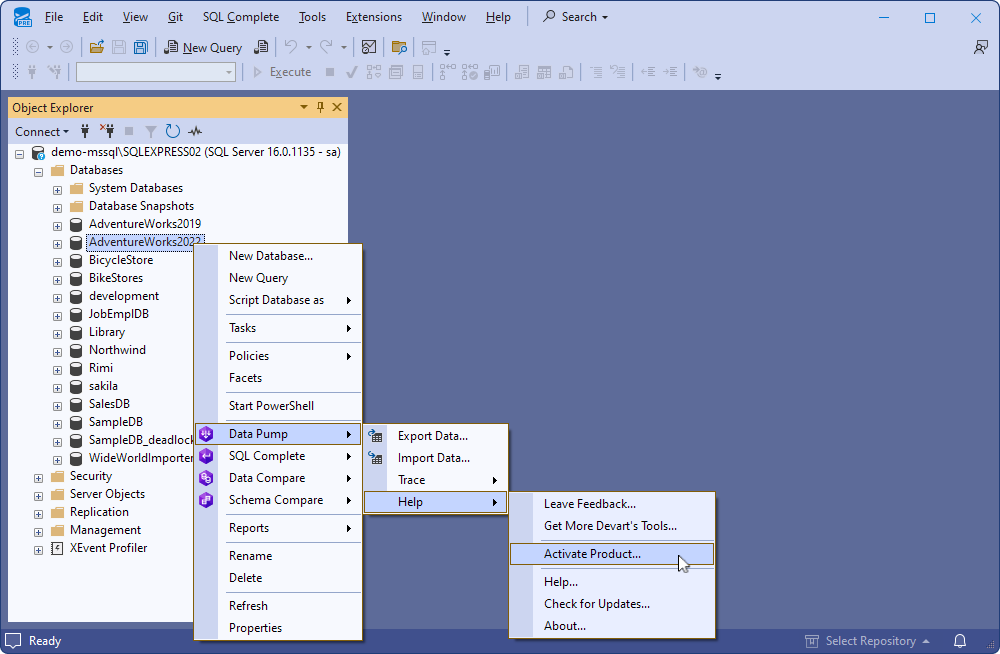
Task: Open the Connect dropdown in Object Explorer
Action: click(x=41, y=131)
